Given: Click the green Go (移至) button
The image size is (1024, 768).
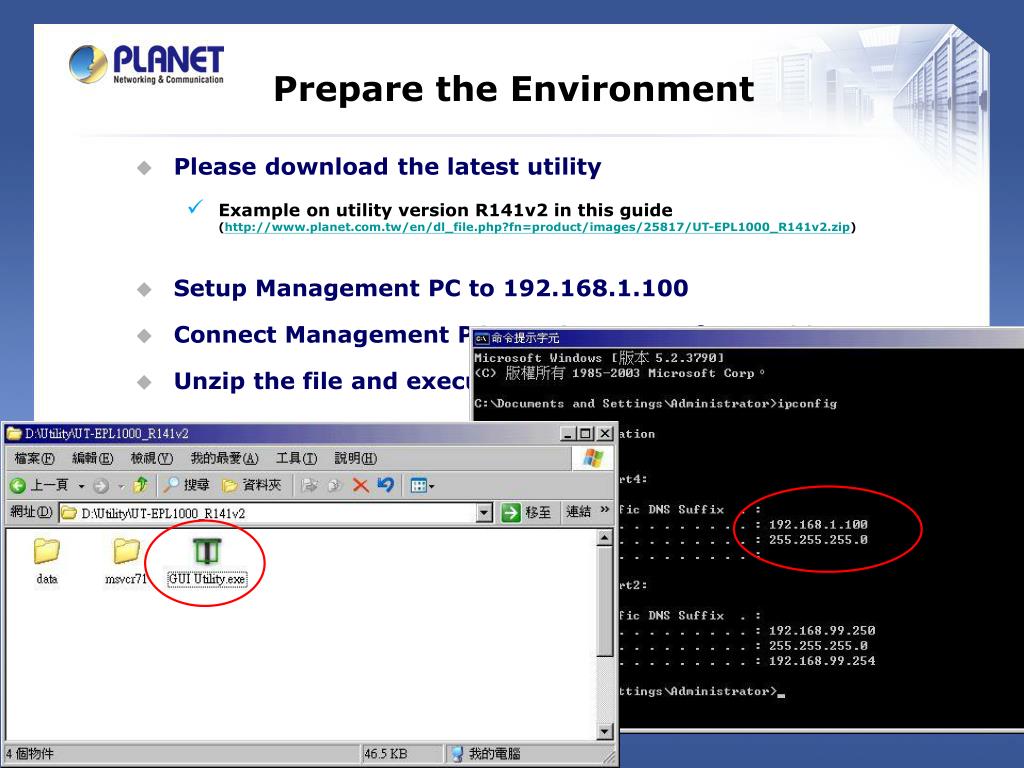Looking at the screenshot, I should [x=526, y=513].
